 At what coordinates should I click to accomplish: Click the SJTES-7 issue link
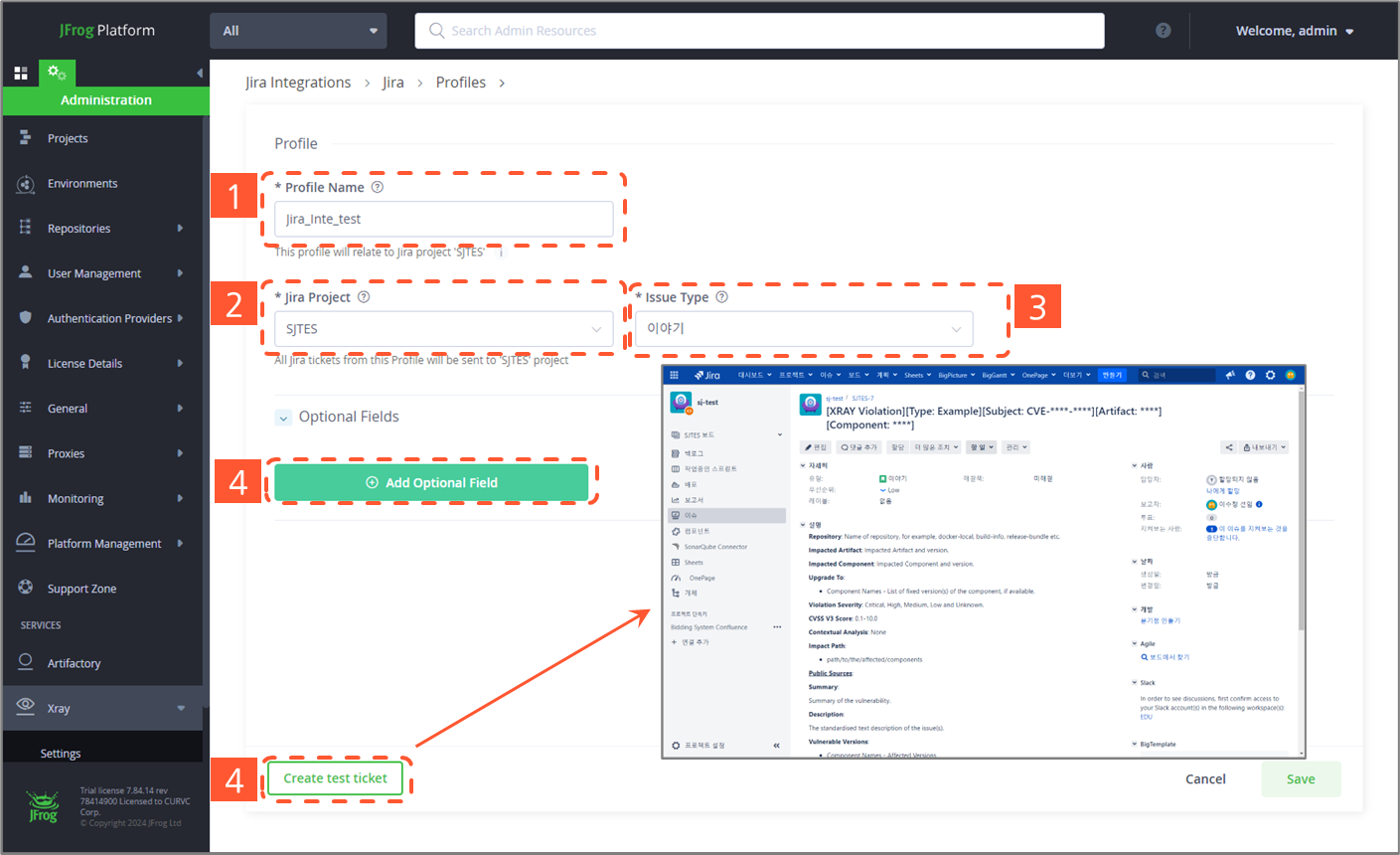tap(862, 398)
